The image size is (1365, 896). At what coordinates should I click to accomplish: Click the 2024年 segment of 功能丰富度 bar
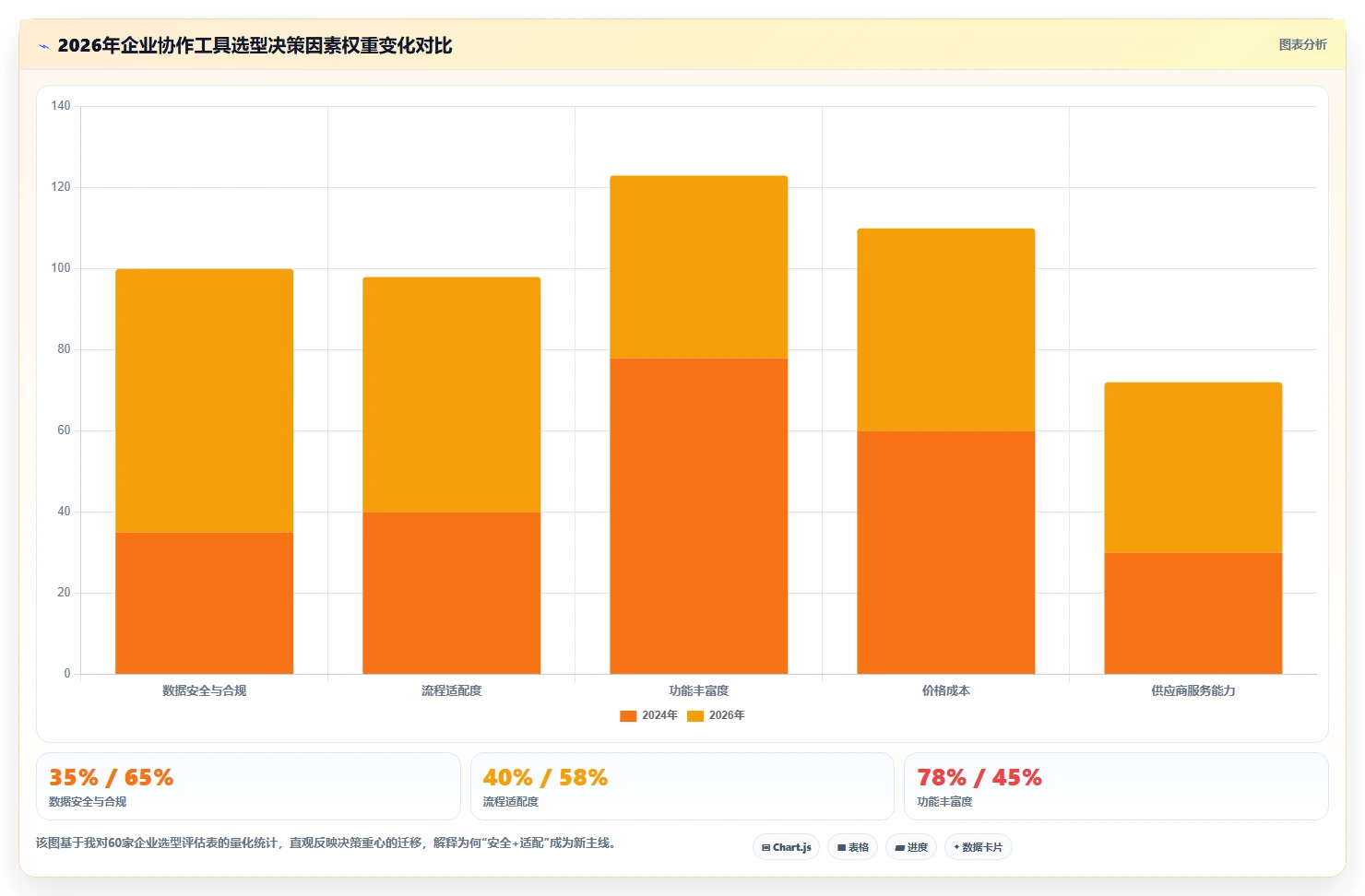(x=699, y=515)
